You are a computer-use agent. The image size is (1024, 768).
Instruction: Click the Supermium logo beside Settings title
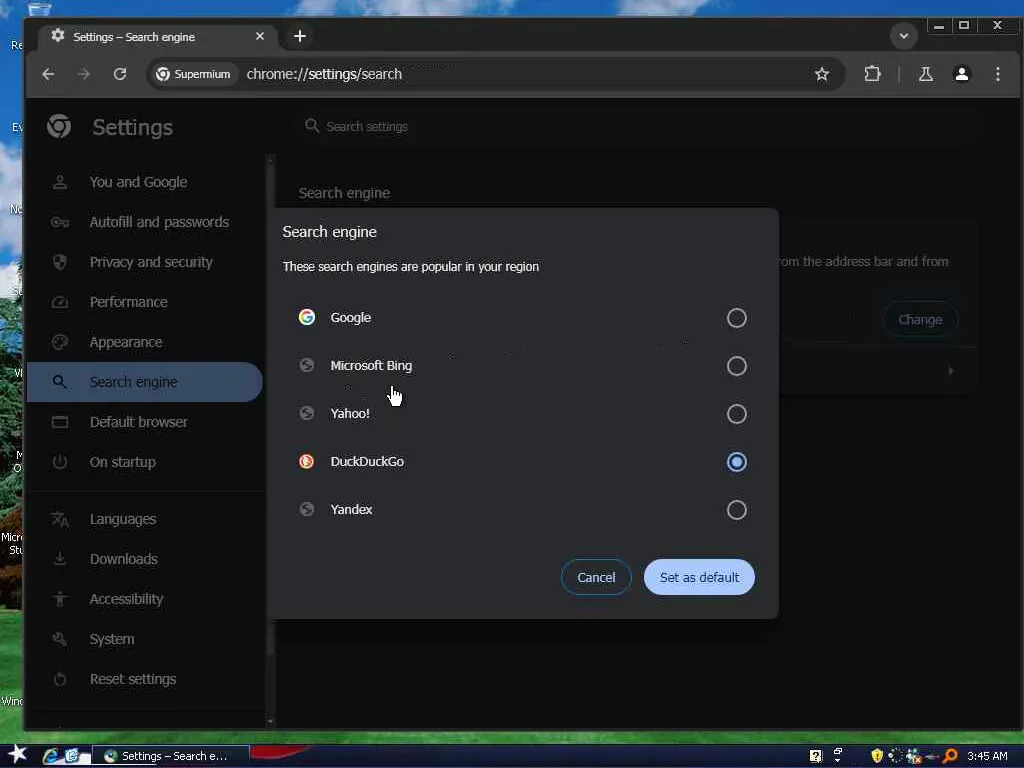pyautogui.click(x=59, y=126)
